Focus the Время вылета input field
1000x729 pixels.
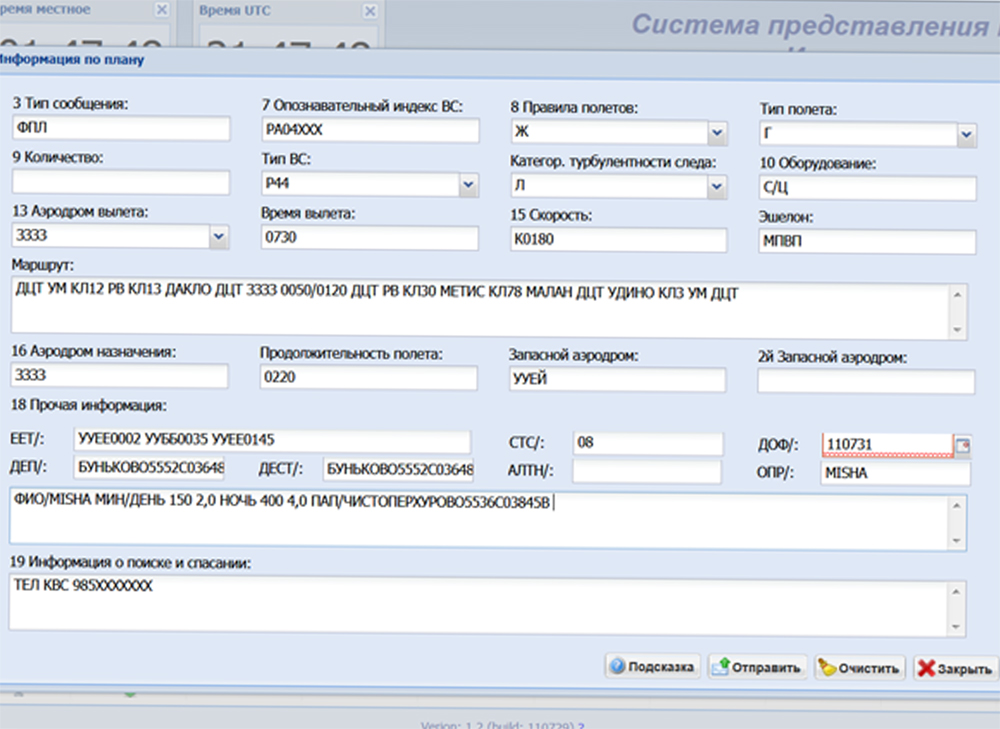370,237
